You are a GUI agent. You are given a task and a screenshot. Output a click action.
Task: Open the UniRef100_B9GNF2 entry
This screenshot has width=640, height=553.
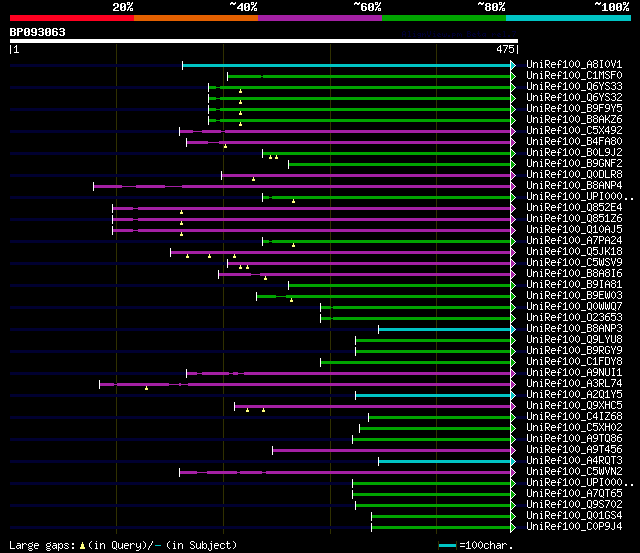574,164
